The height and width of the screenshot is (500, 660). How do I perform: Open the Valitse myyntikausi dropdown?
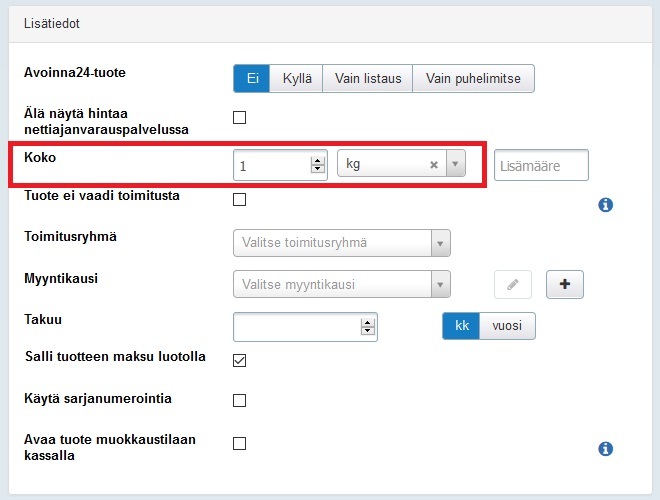click(x=440, y=285)
